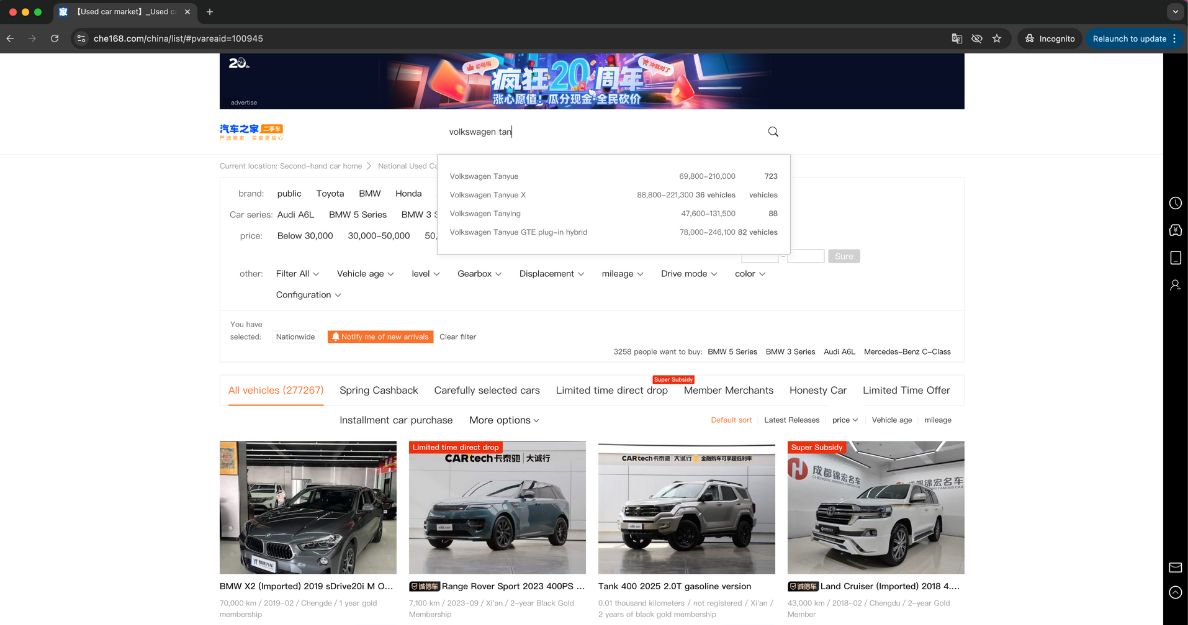Screen dimensions: 1188x625
Task: Select Volkswagen Tanyue suggestion
Action: (614, 177)
